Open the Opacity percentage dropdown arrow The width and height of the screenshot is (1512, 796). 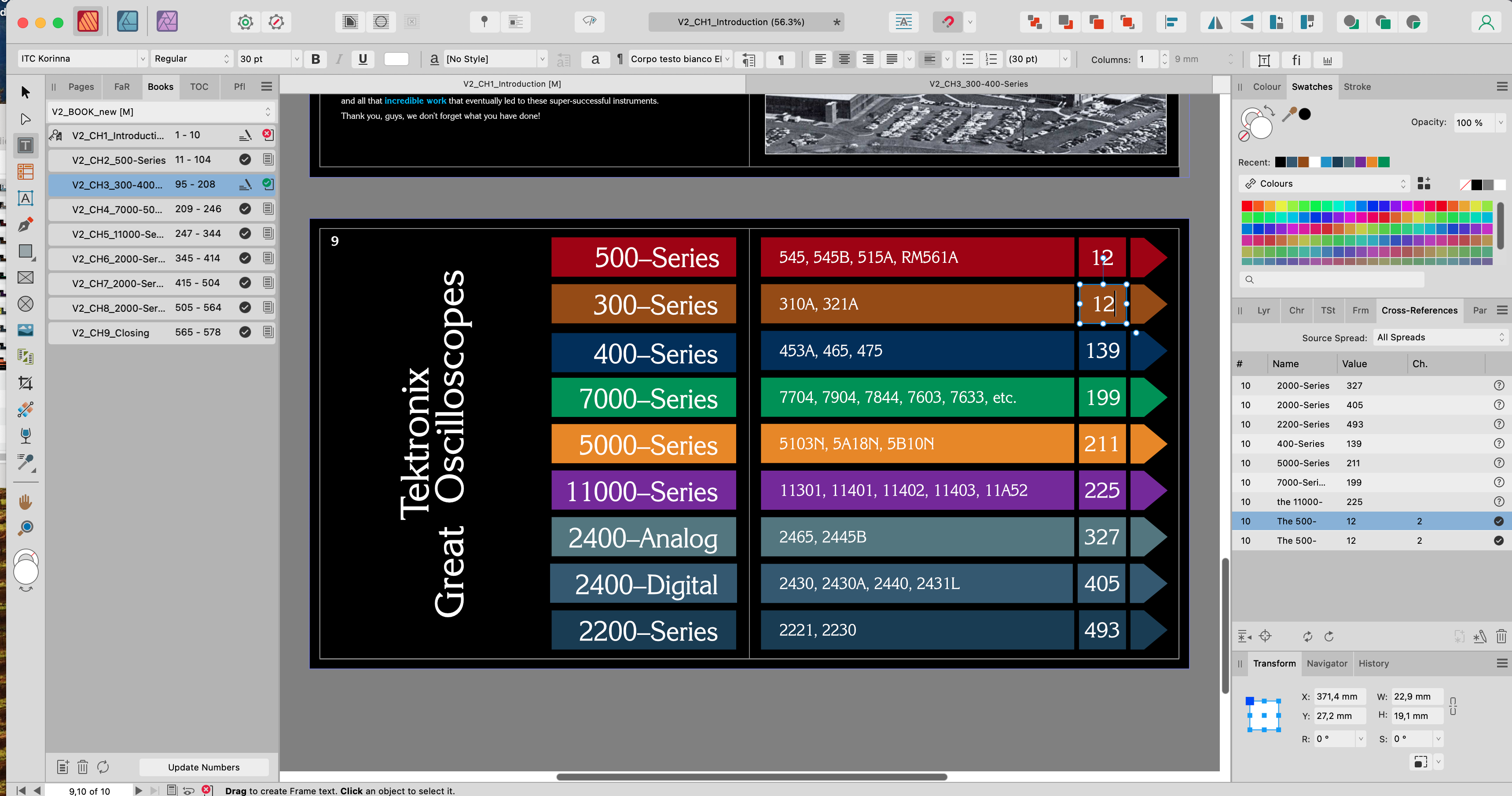1500,122
